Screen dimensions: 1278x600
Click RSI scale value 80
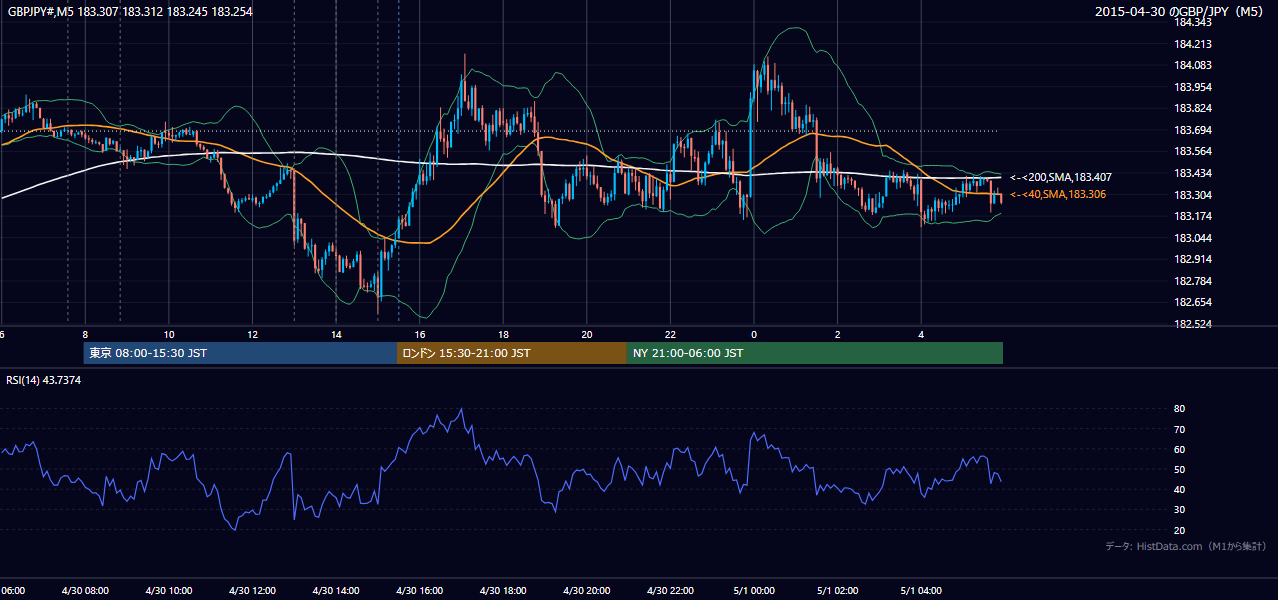click(1179, 409)
